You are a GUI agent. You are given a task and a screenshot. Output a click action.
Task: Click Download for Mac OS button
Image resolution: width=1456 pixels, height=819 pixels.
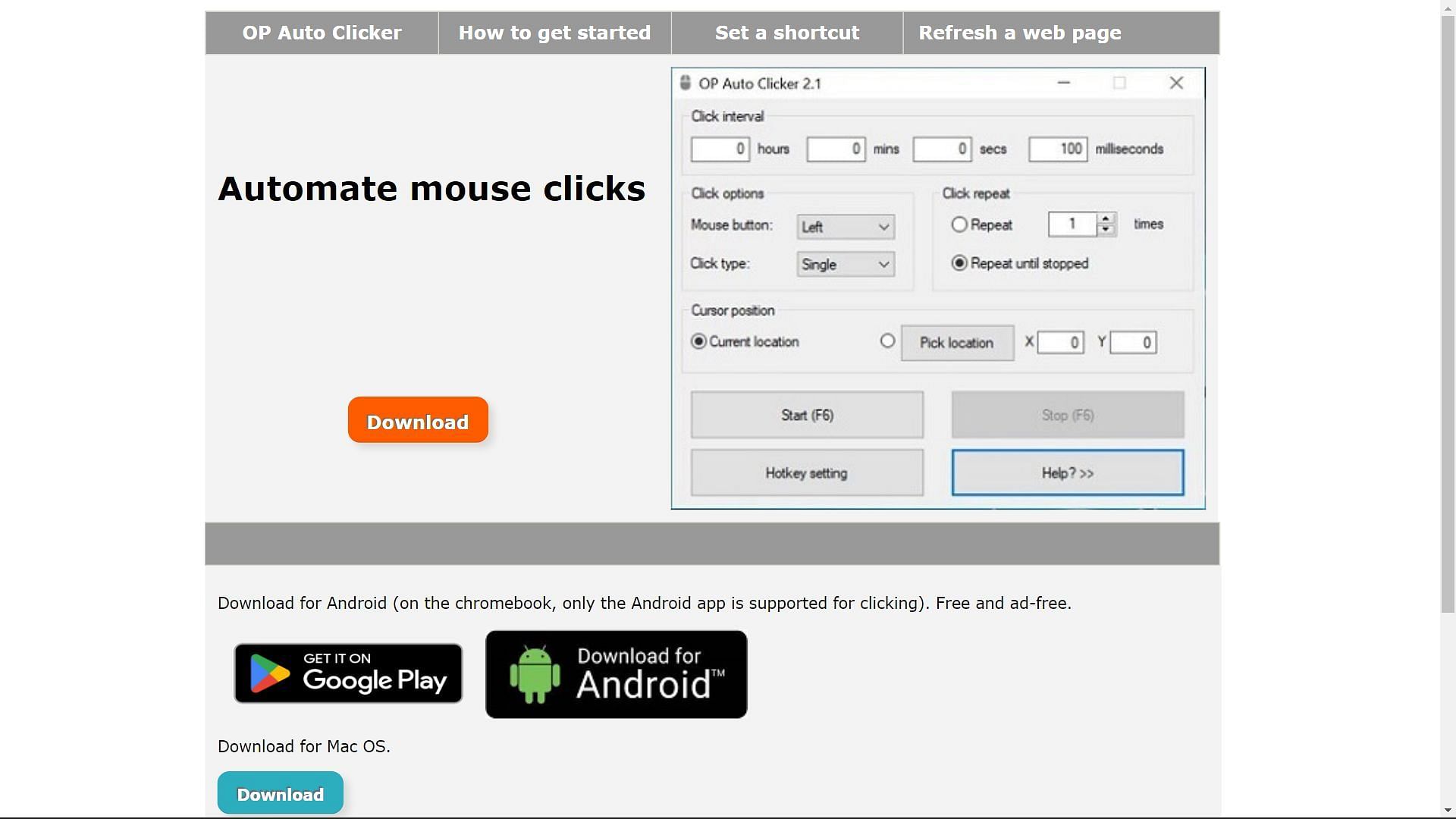click(x=280, y=793)
